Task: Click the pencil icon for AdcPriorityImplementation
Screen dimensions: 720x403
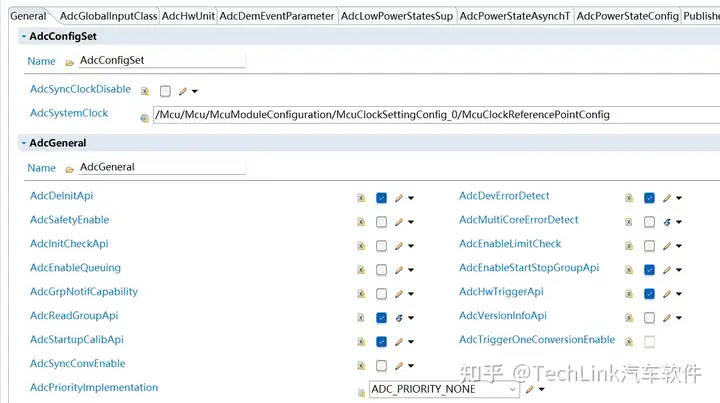Action: pyautogui.click(x=530, y=390)
